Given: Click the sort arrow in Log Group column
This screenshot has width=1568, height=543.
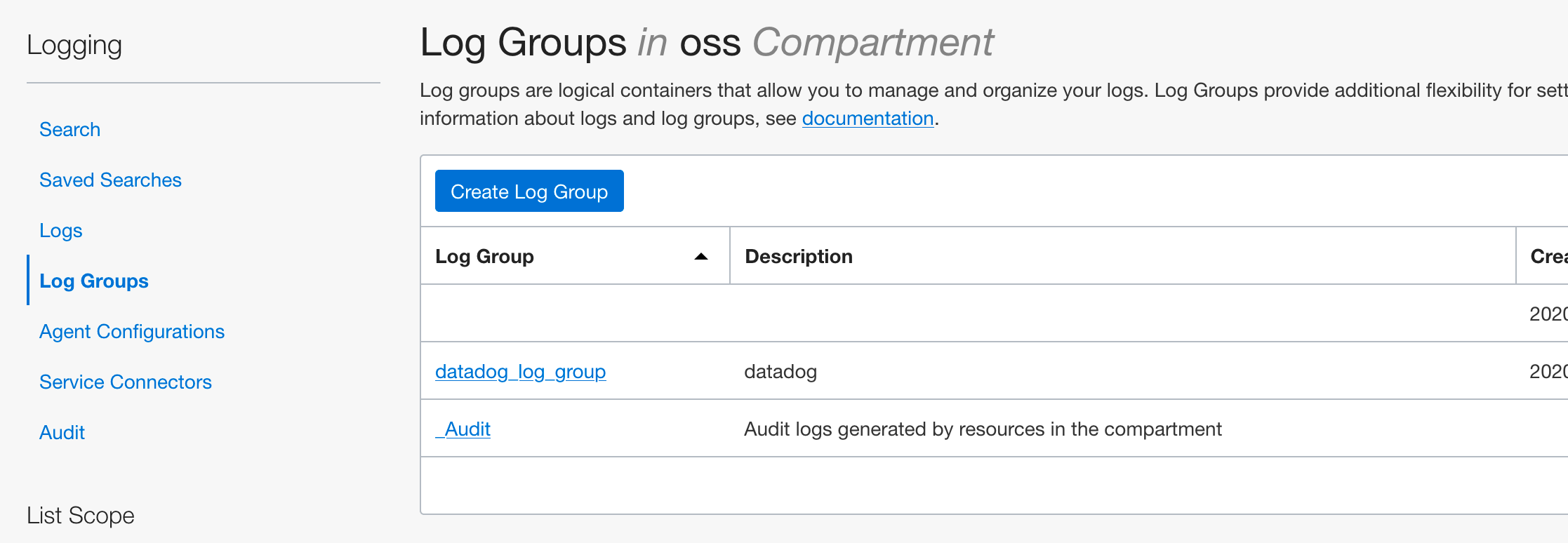Looking at the screenshot, I should [x=700, y=257].
